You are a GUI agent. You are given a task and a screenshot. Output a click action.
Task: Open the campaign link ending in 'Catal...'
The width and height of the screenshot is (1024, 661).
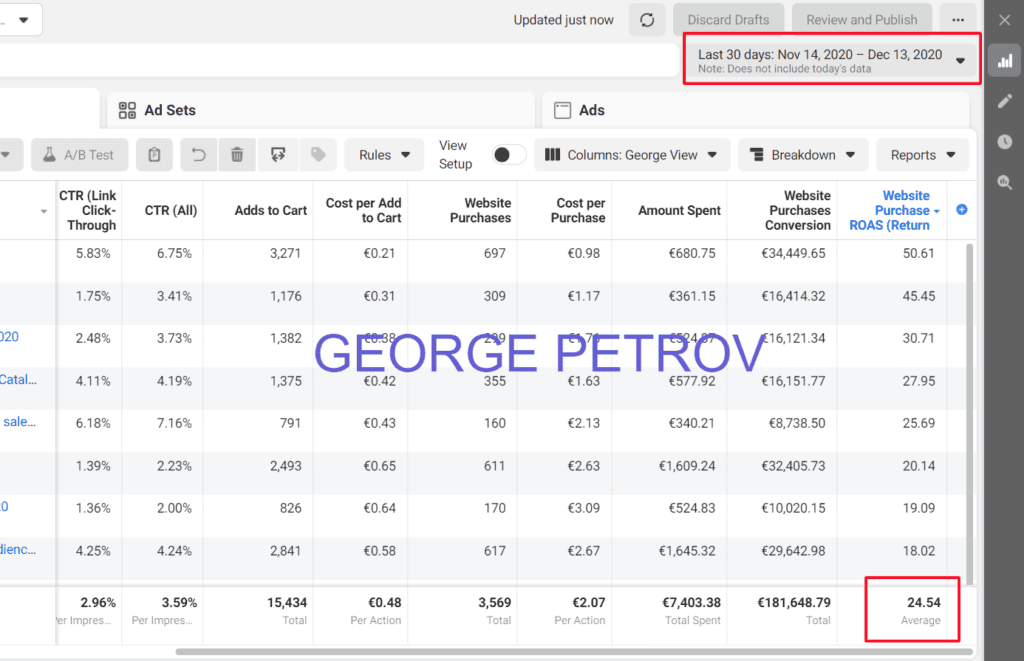pyautogui.click(x=18, y=379)
